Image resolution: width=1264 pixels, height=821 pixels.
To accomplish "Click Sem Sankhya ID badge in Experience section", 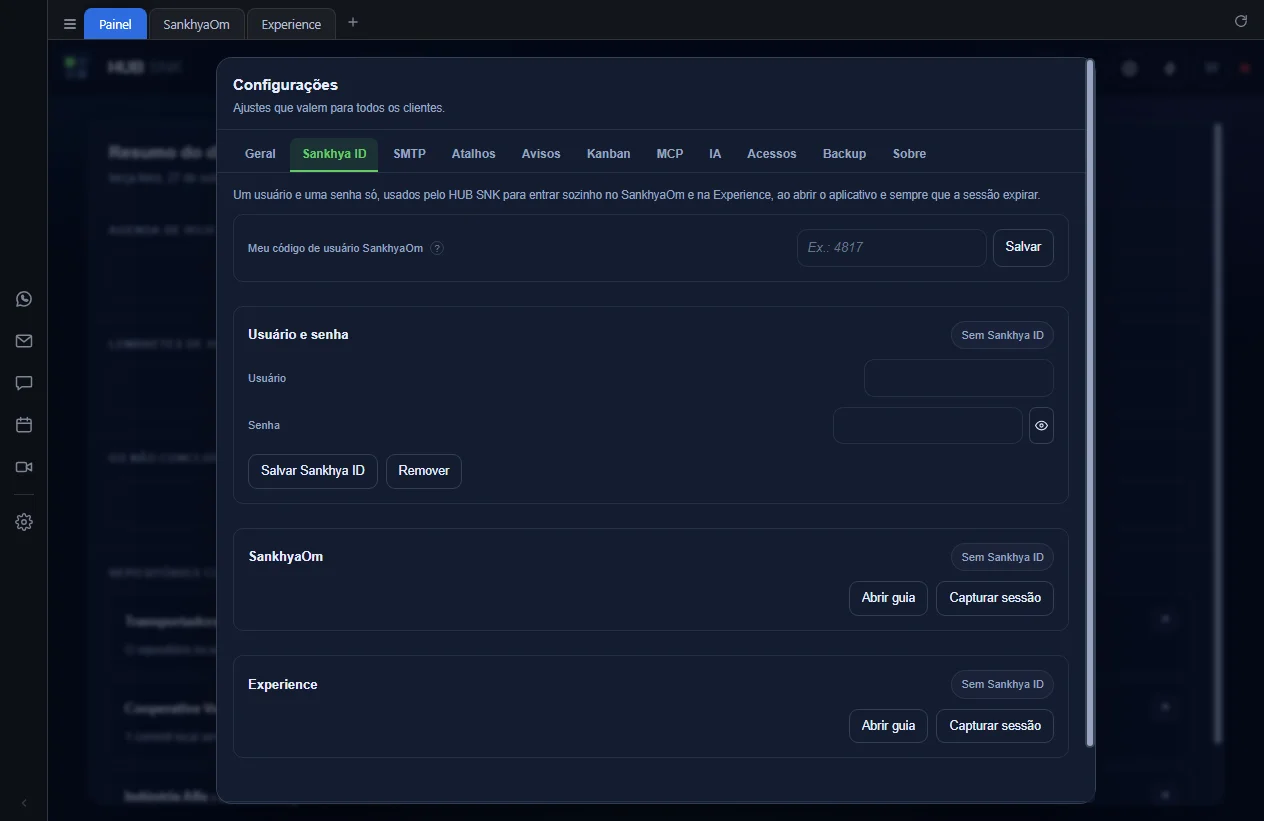I will coord(1002,684).
